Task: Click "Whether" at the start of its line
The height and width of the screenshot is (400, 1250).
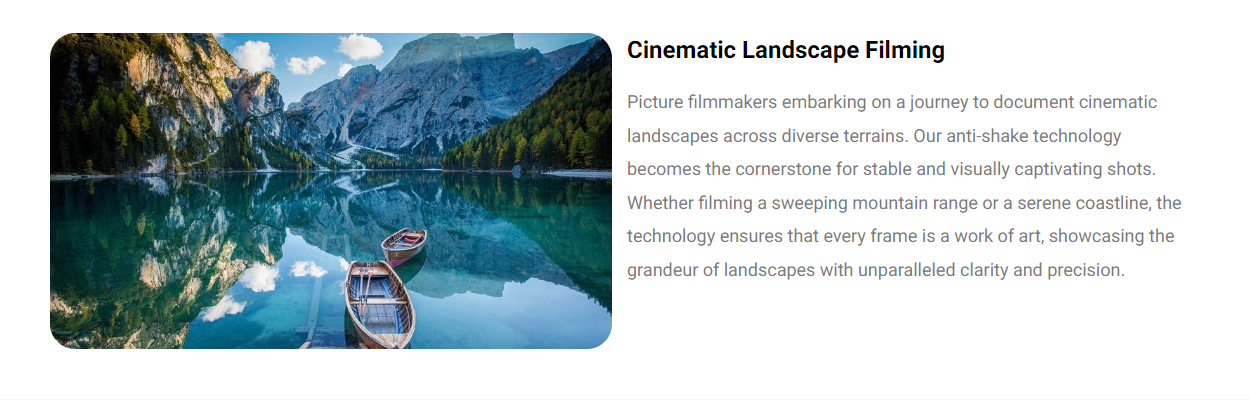Action: [659, 203]
